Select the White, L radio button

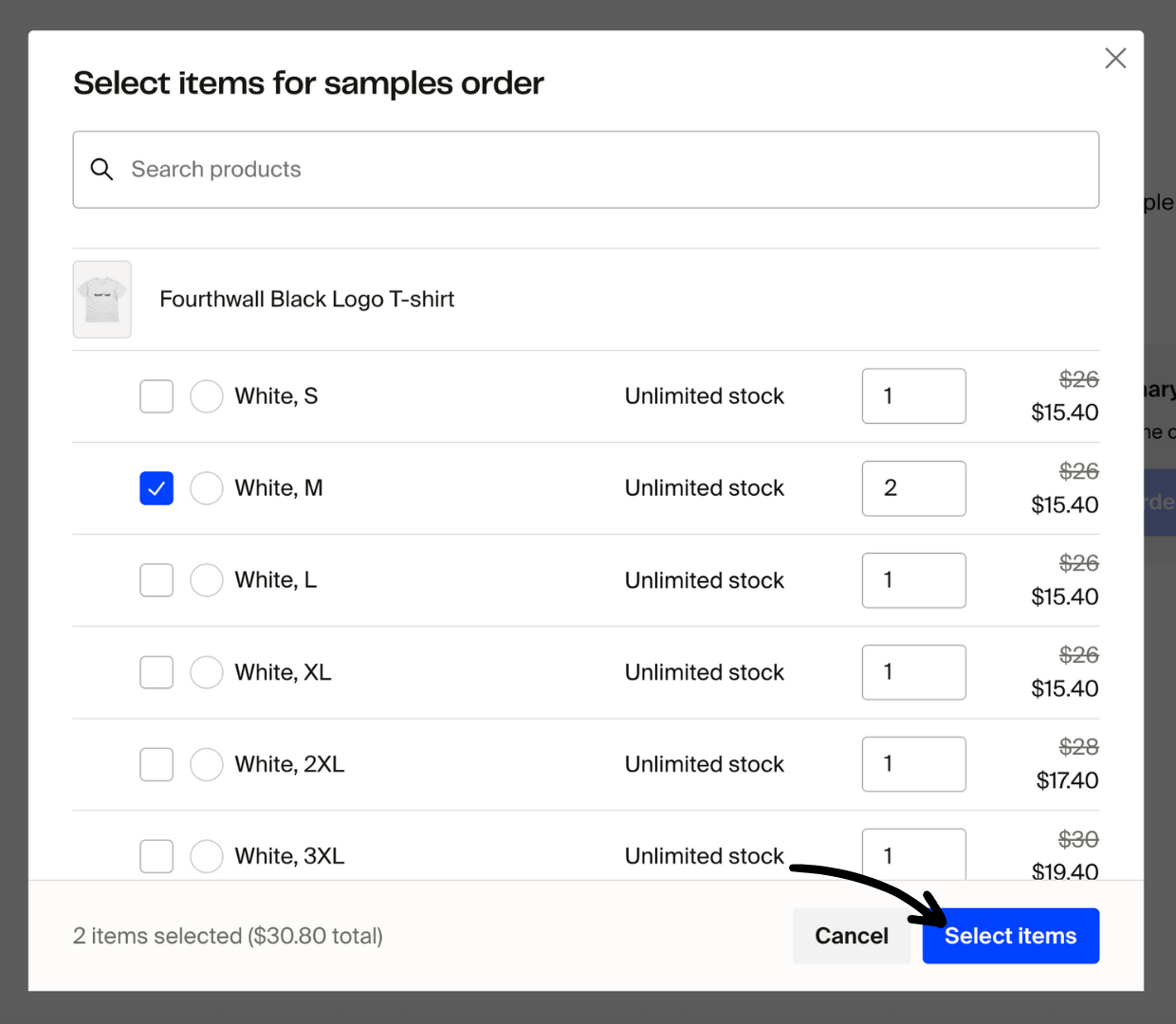click(207, 580)
